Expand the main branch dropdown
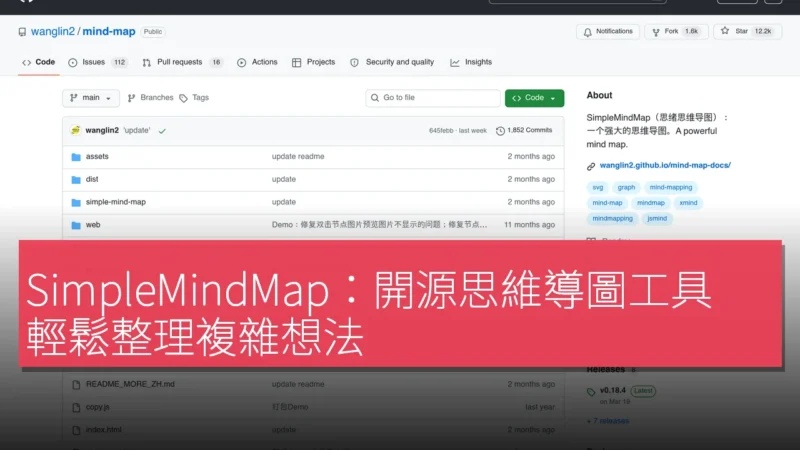The height and width of the screenshot is (450, 800). pos(91,98)
